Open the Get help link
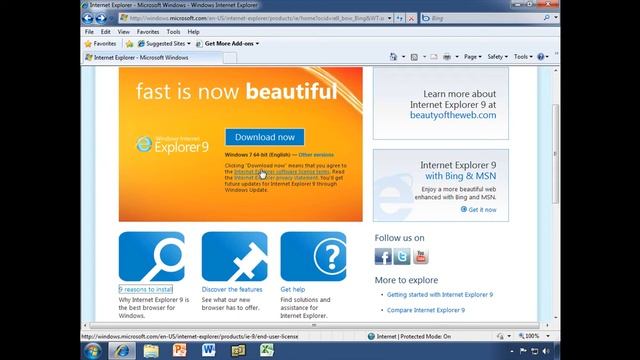This screenshot has height=360, width=640. (x=293, y=289)
